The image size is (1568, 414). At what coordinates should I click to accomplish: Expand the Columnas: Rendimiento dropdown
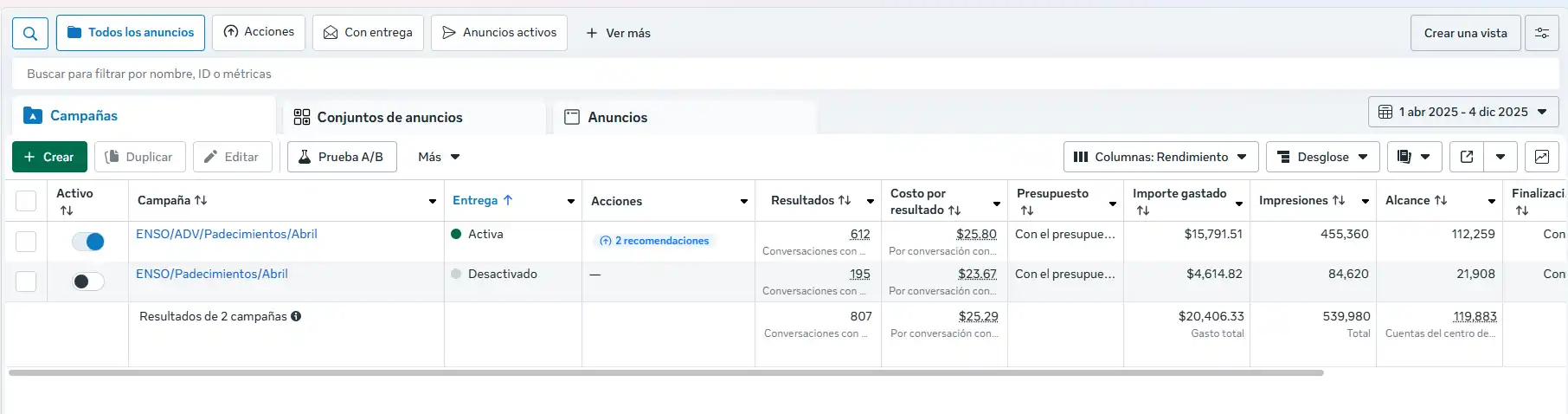pyautogui.click(x=1160, y=157)
